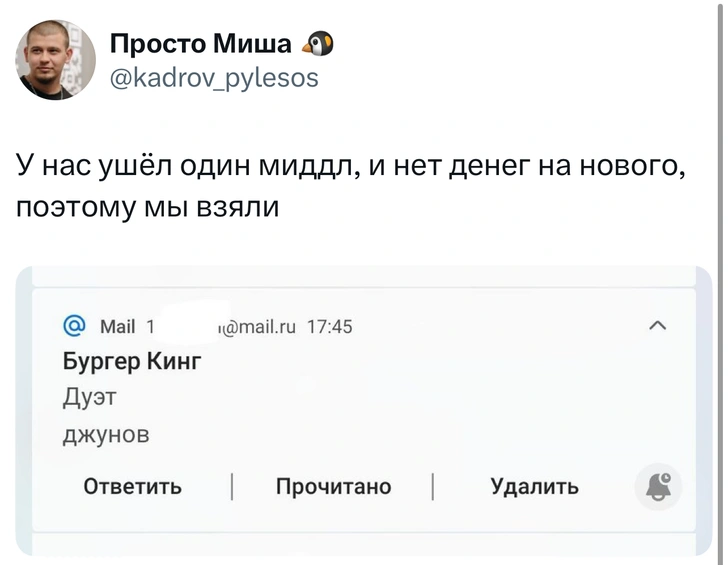Image resolution: width=728 pixels, height=565 pixels.
Task: Click the white redaction block over the email
Action: click(x=185, y=324)
